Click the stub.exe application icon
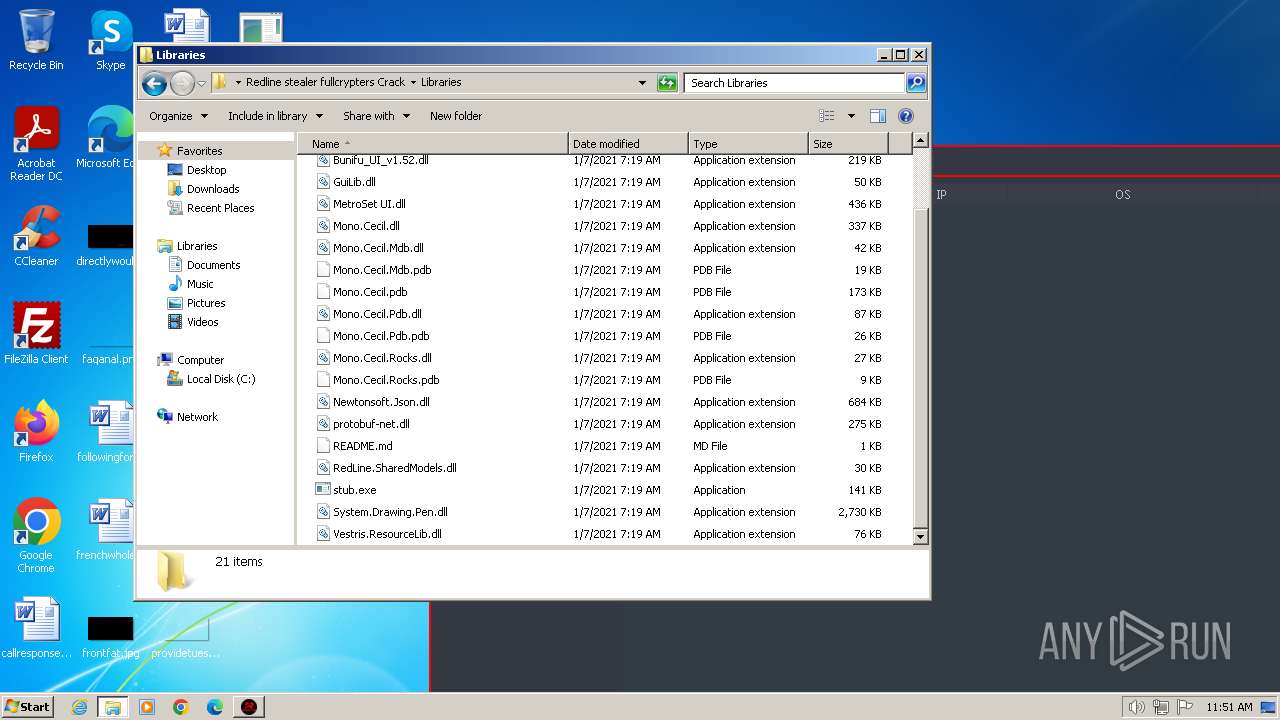1280x720 pixels. pyautogui.click(x=323, y=490)
